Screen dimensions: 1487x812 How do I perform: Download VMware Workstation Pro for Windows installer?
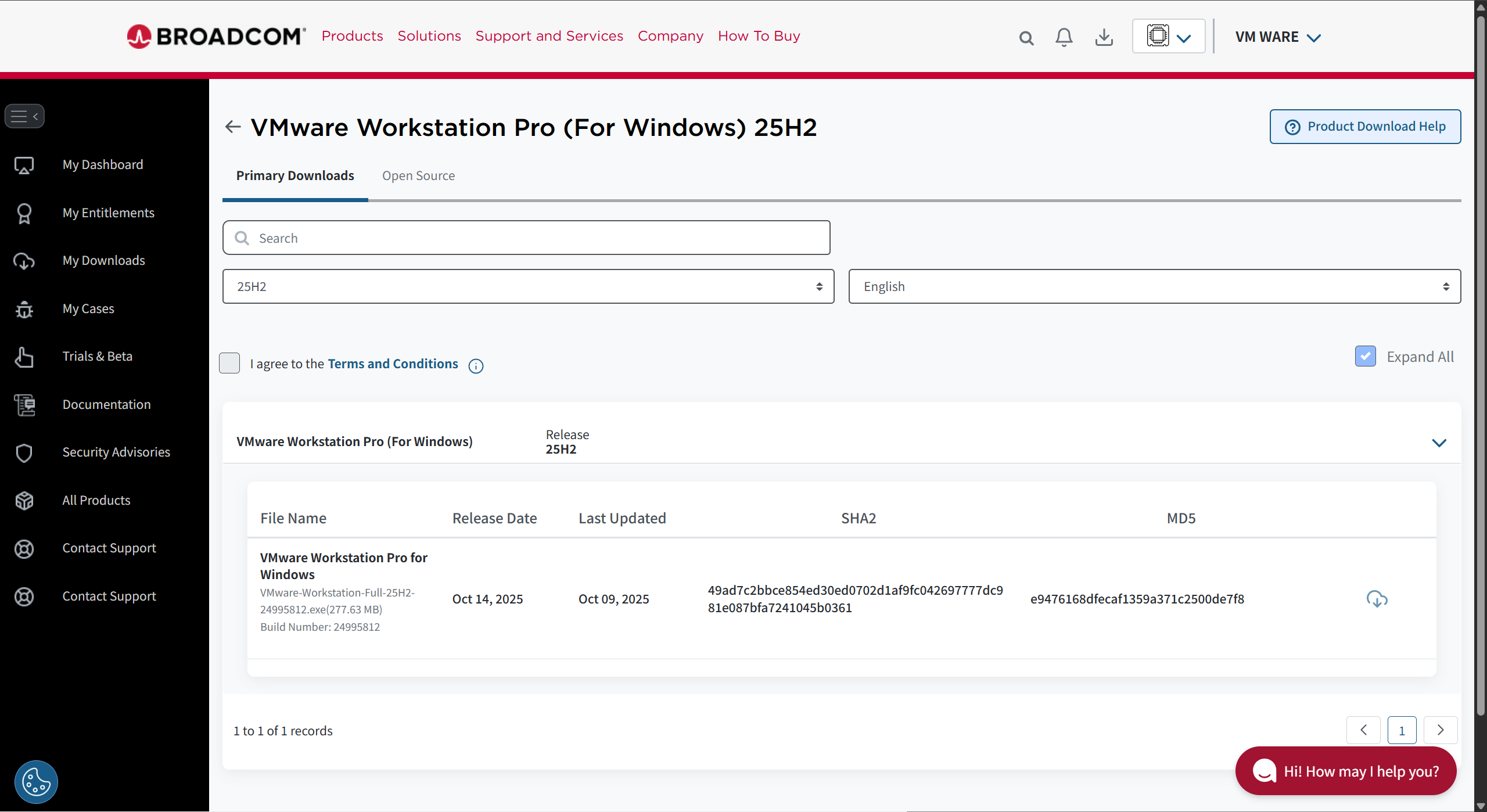1377,598
